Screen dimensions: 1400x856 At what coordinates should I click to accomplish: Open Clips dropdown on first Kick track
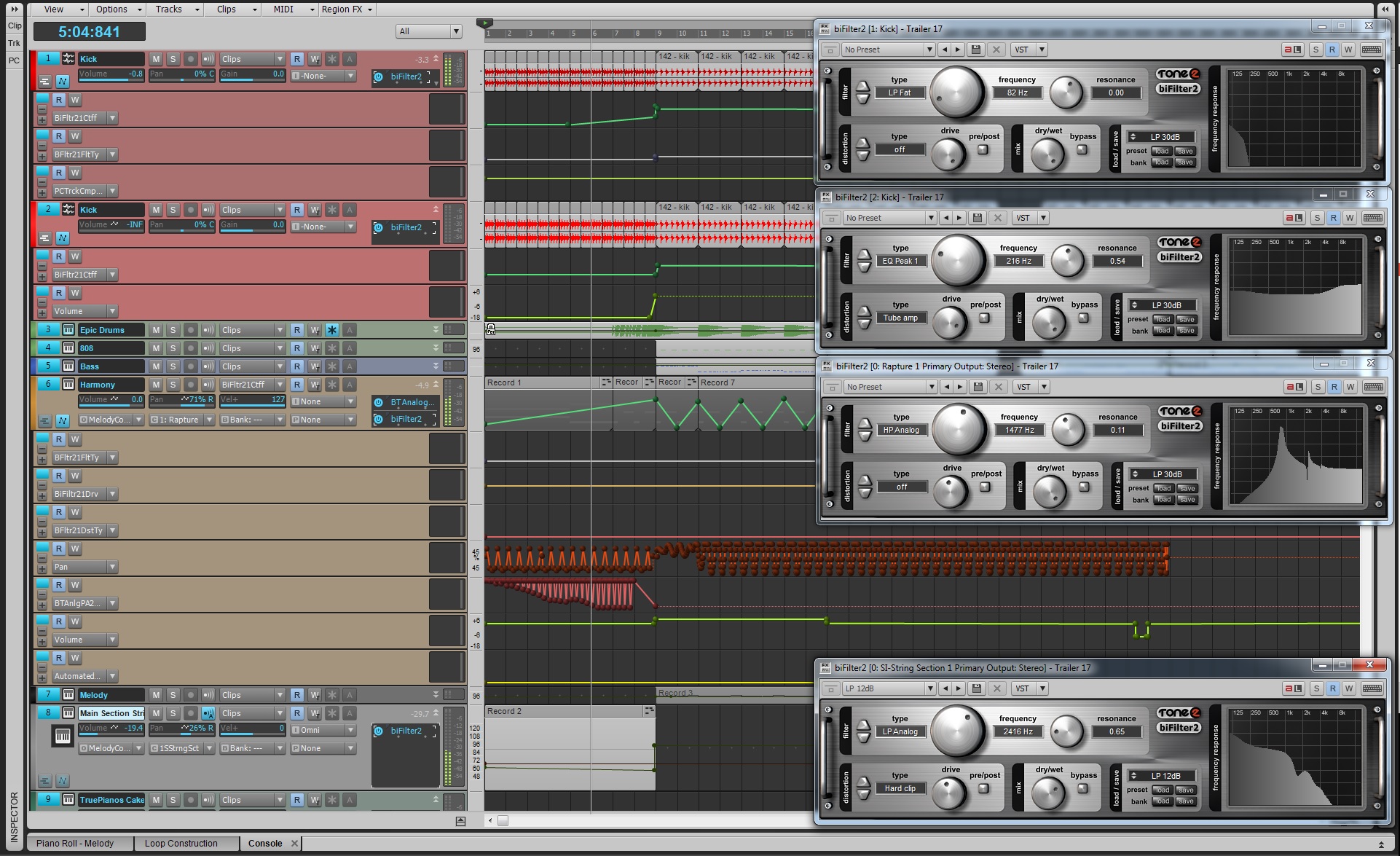click(252, 59)
